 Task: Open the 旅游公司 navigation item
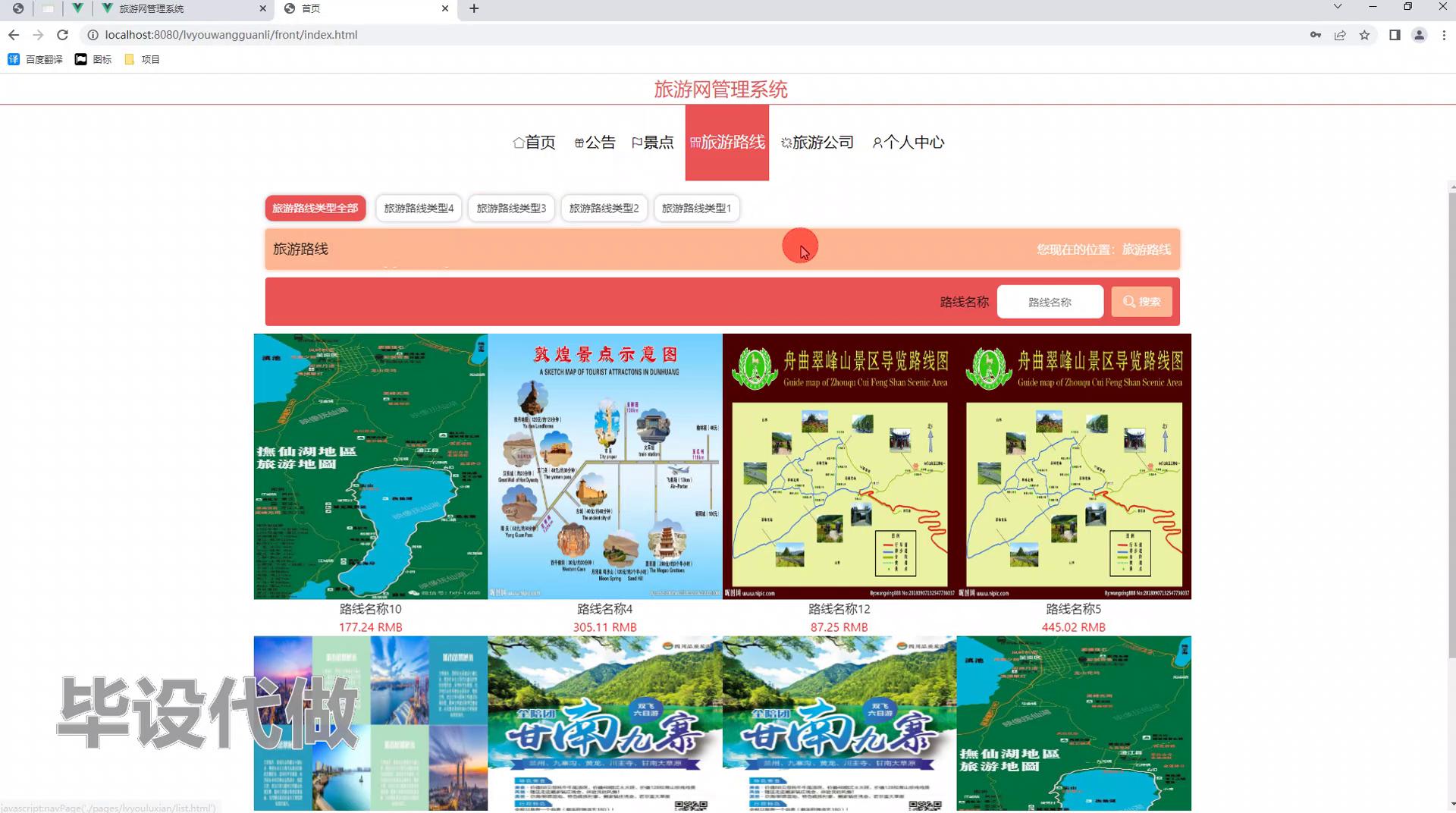click(817, 143)
